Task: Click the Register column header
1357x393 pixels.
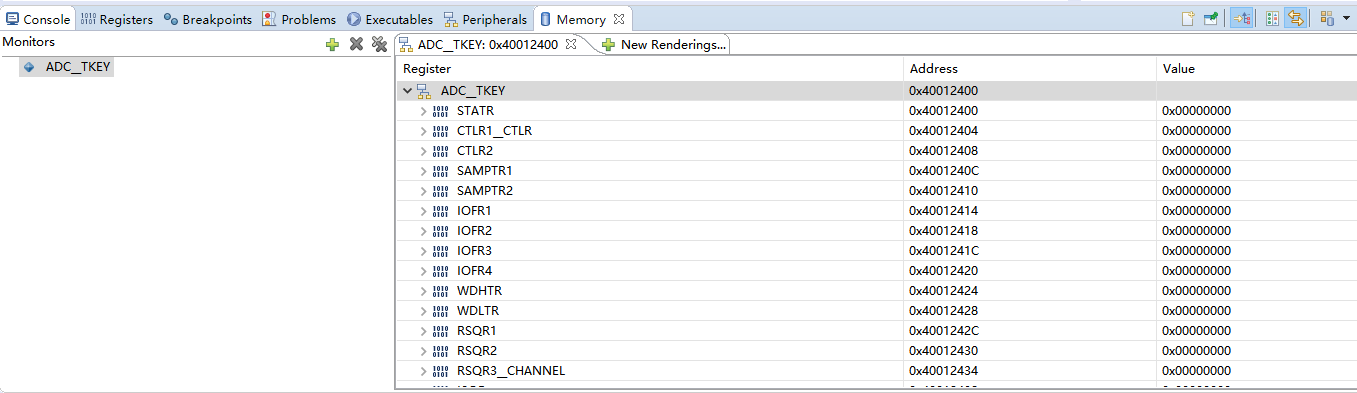Action: tap(650, 69)
